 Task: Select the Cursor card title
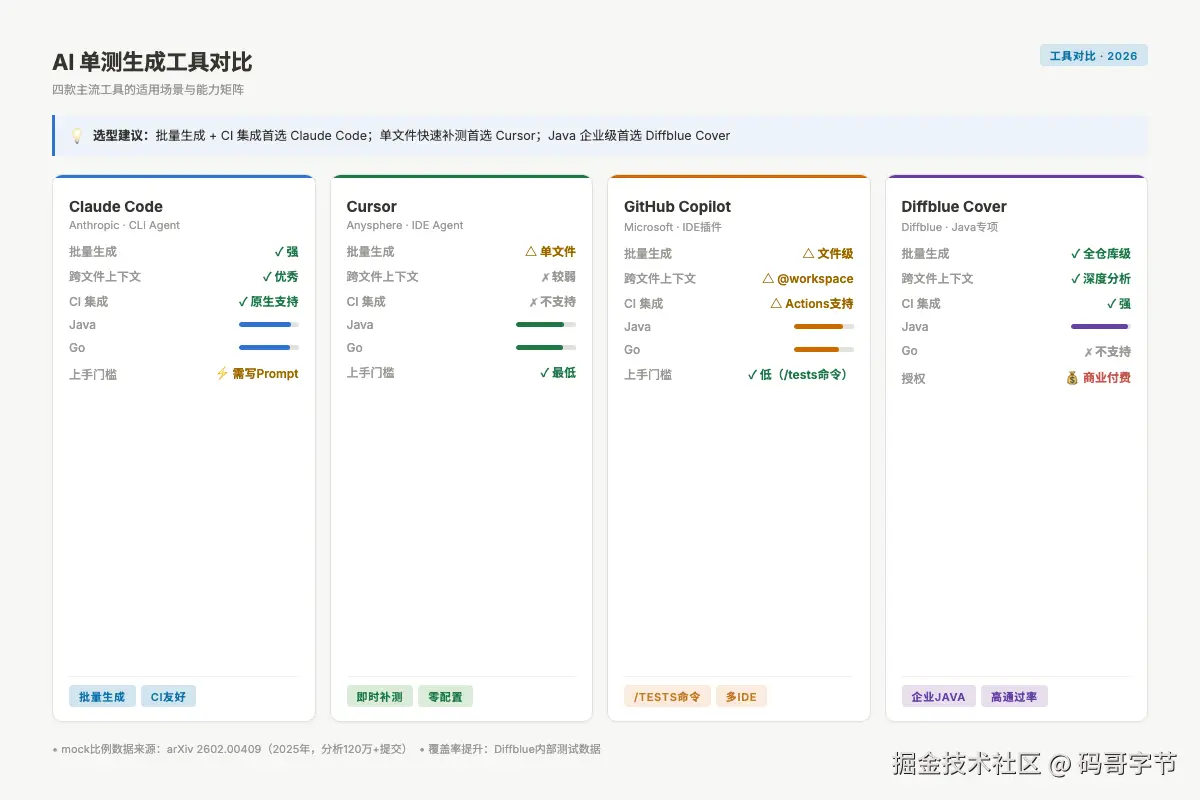[371, 207]
